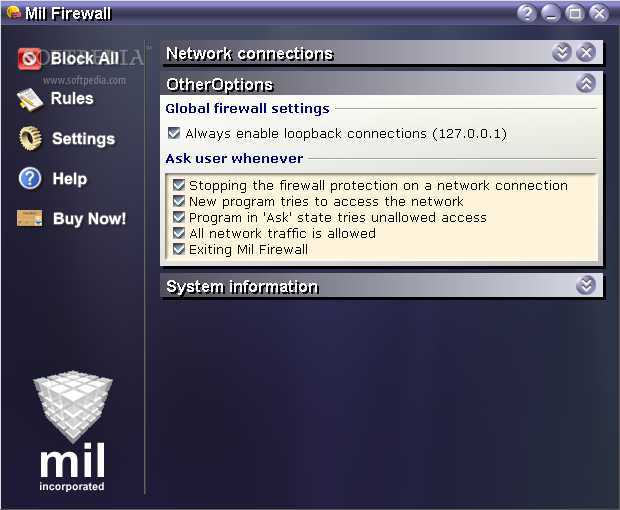Uncheck Stopping the firewall protection option

pyautogui.click(x=179, y=185)
